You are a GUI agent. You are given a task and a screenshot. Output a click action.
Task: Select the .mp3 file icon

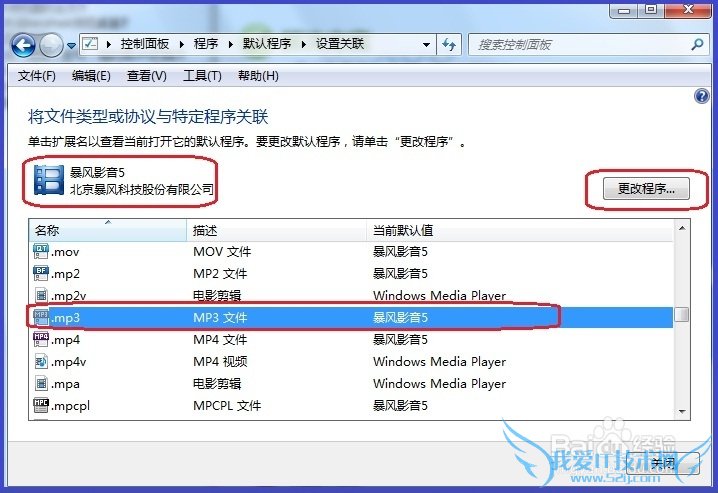point(41,317)
